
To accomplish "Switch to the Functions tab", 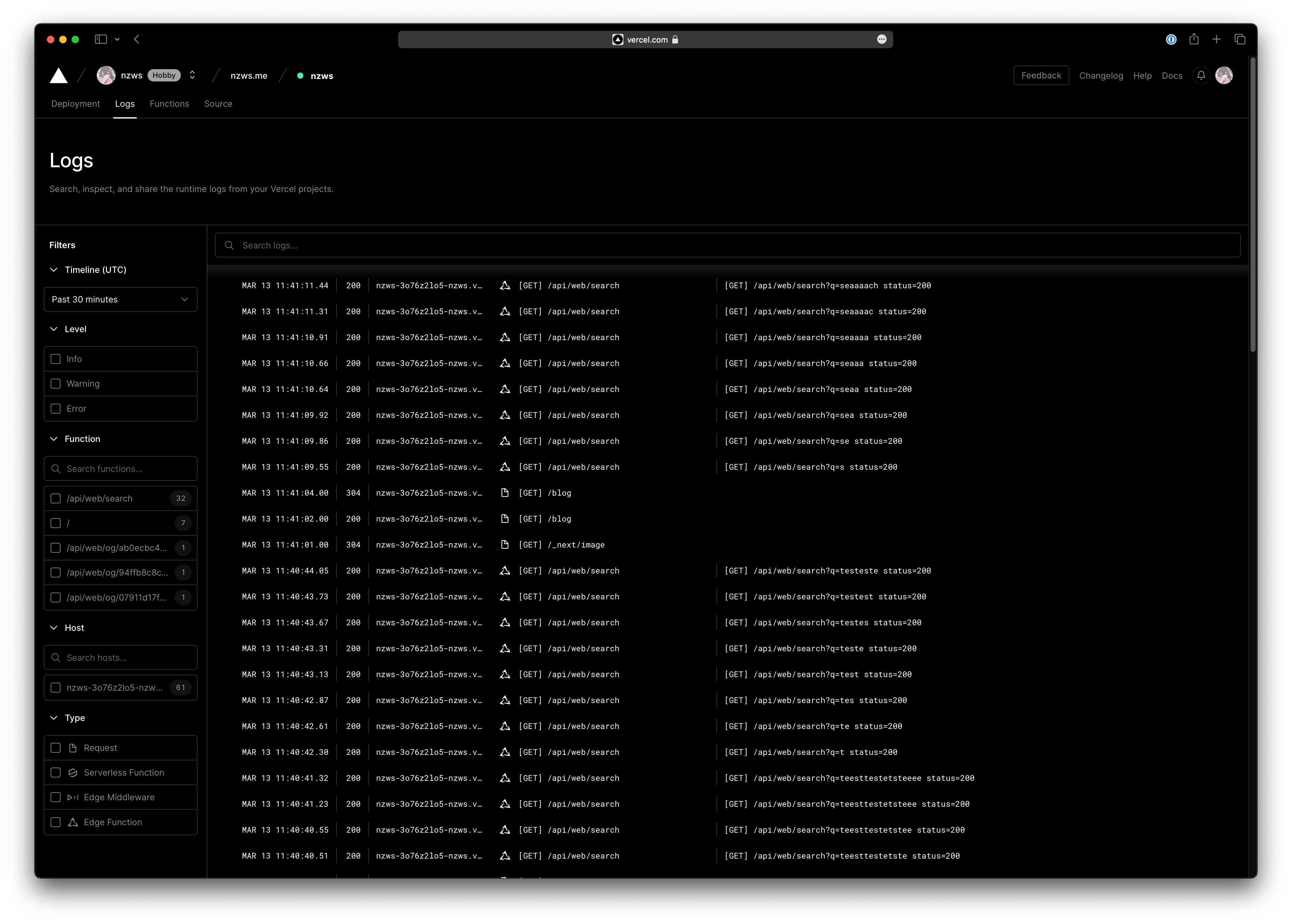I will coord(169,104).
